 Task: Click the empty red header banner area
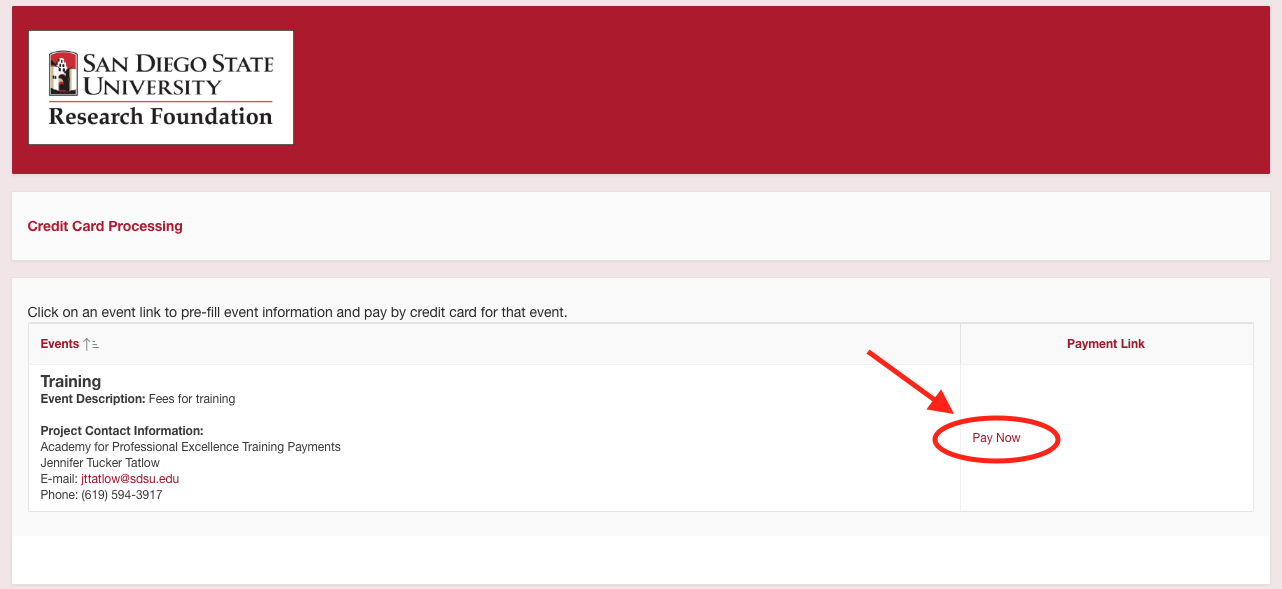click(x=780, y=90)
